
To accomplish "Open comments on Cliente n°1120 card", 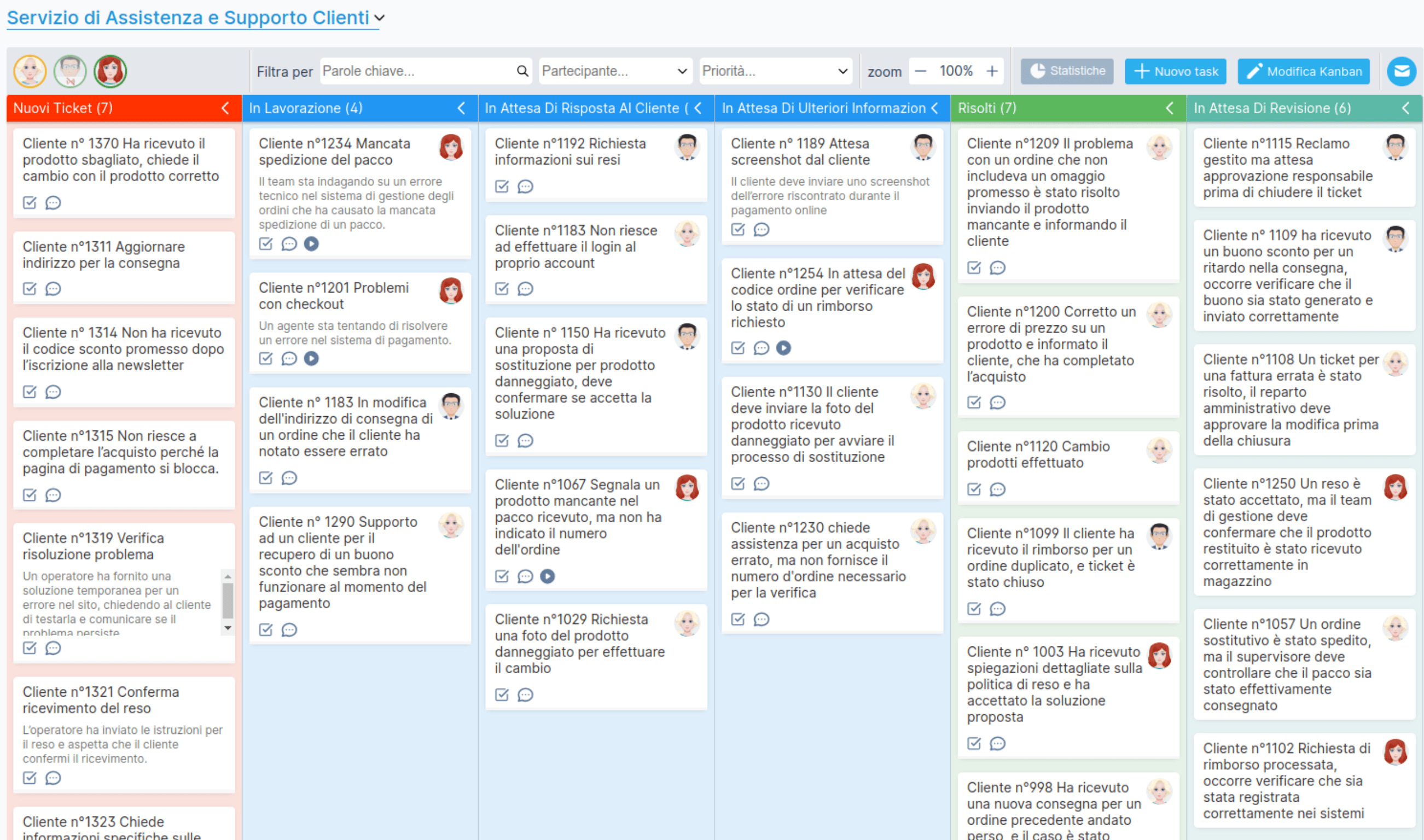I will pyautogui.click(x=997, y=489).
